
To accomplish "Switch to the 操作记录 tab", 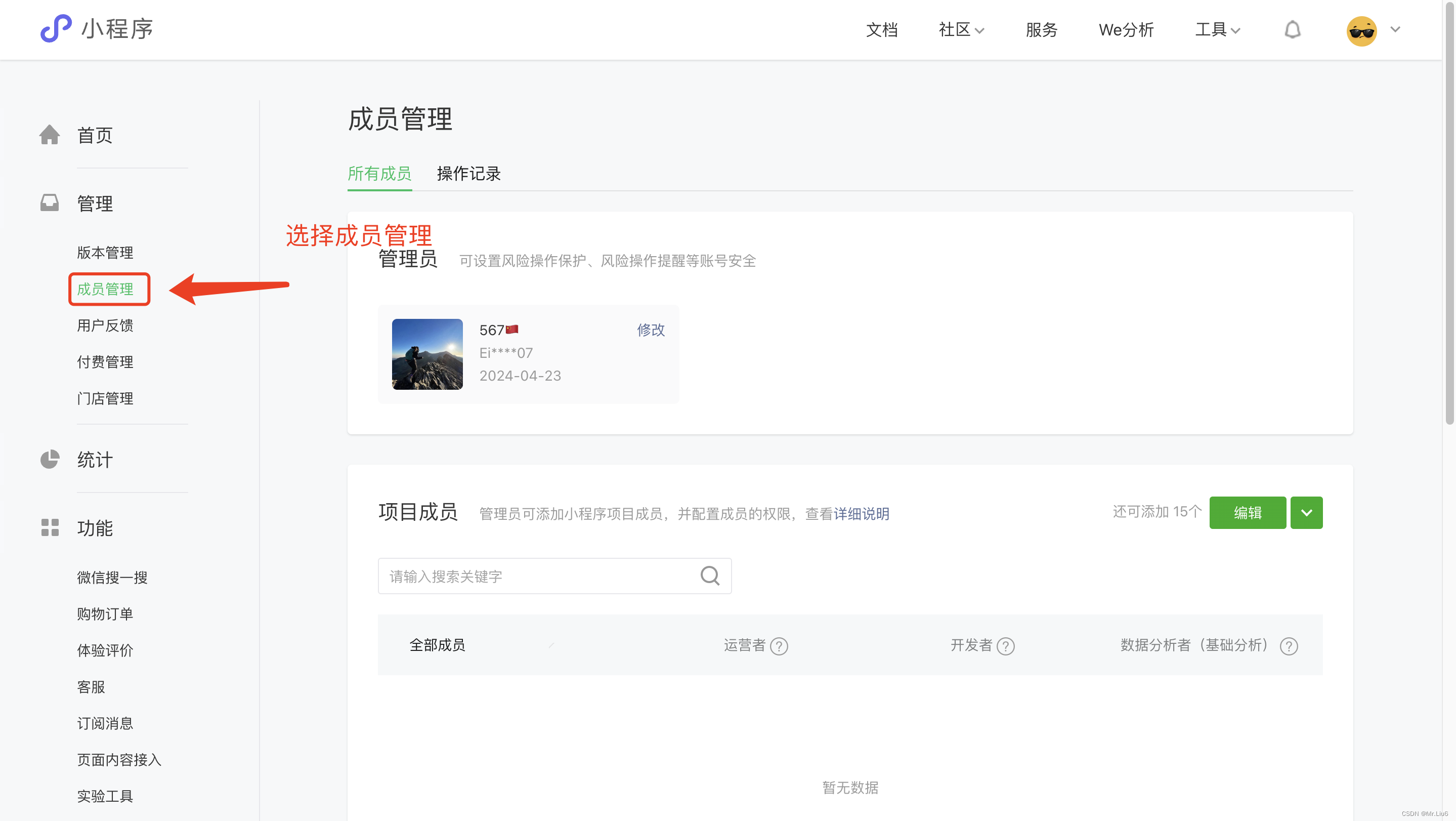I will coord(468,174).
